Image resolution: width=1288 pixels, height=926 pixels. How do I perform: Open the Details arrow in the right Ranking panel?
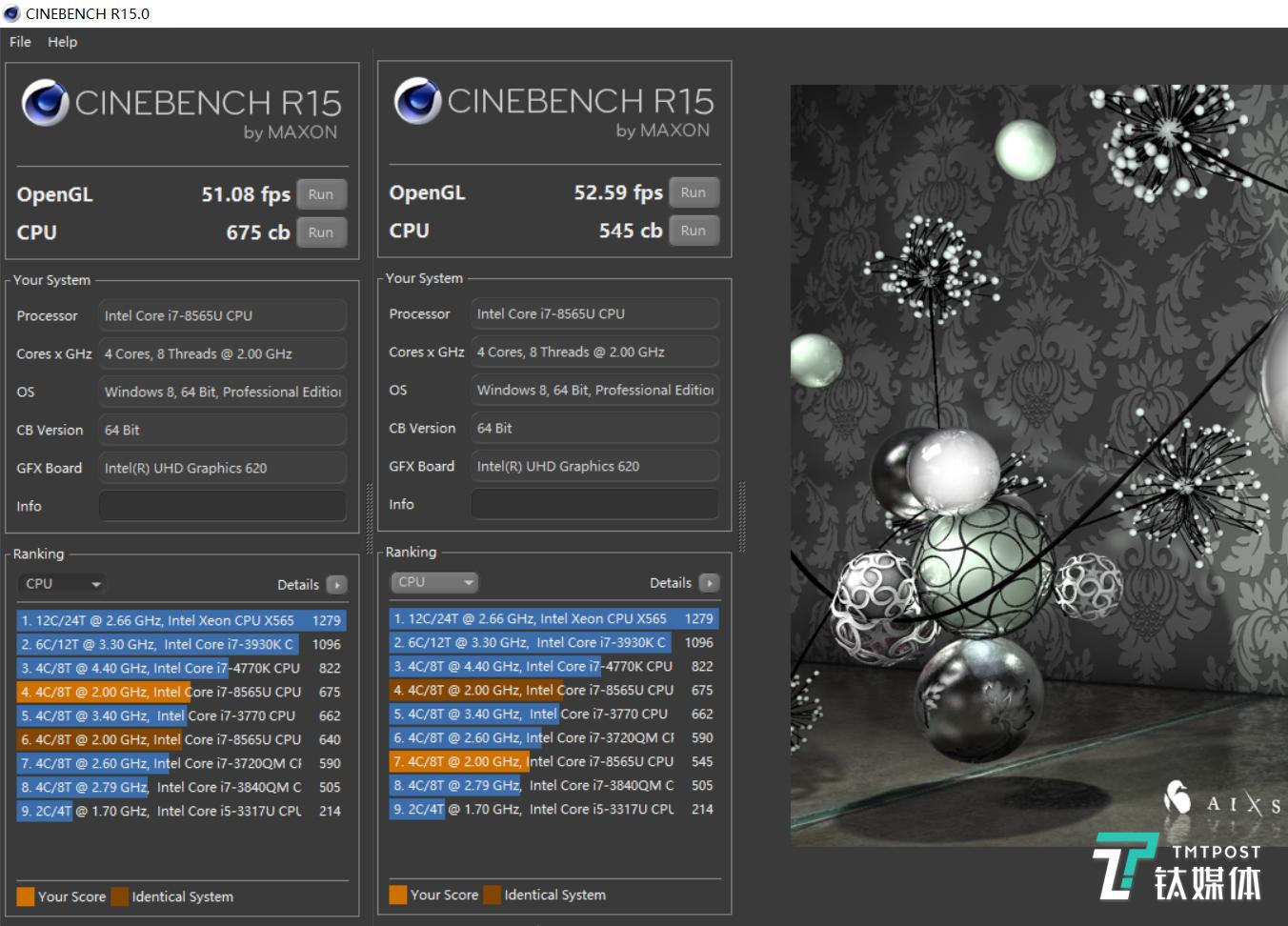pyautogui.click(x=710, y=582)
